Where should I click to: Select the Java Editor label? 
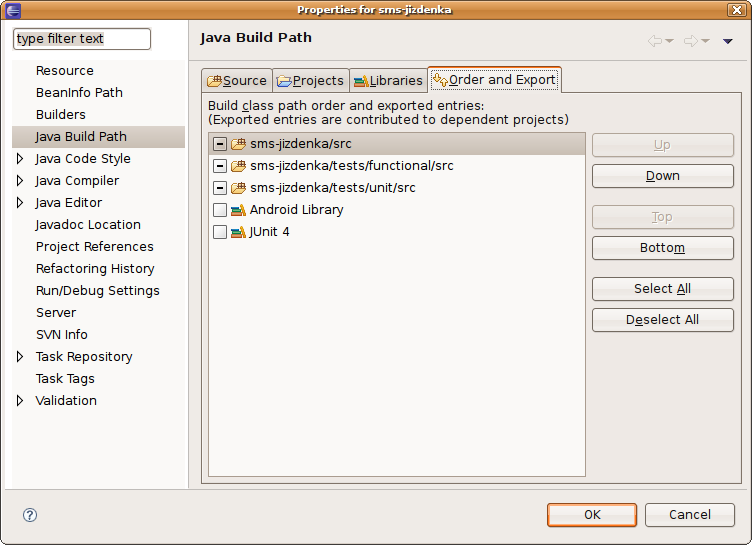(68, 202)
